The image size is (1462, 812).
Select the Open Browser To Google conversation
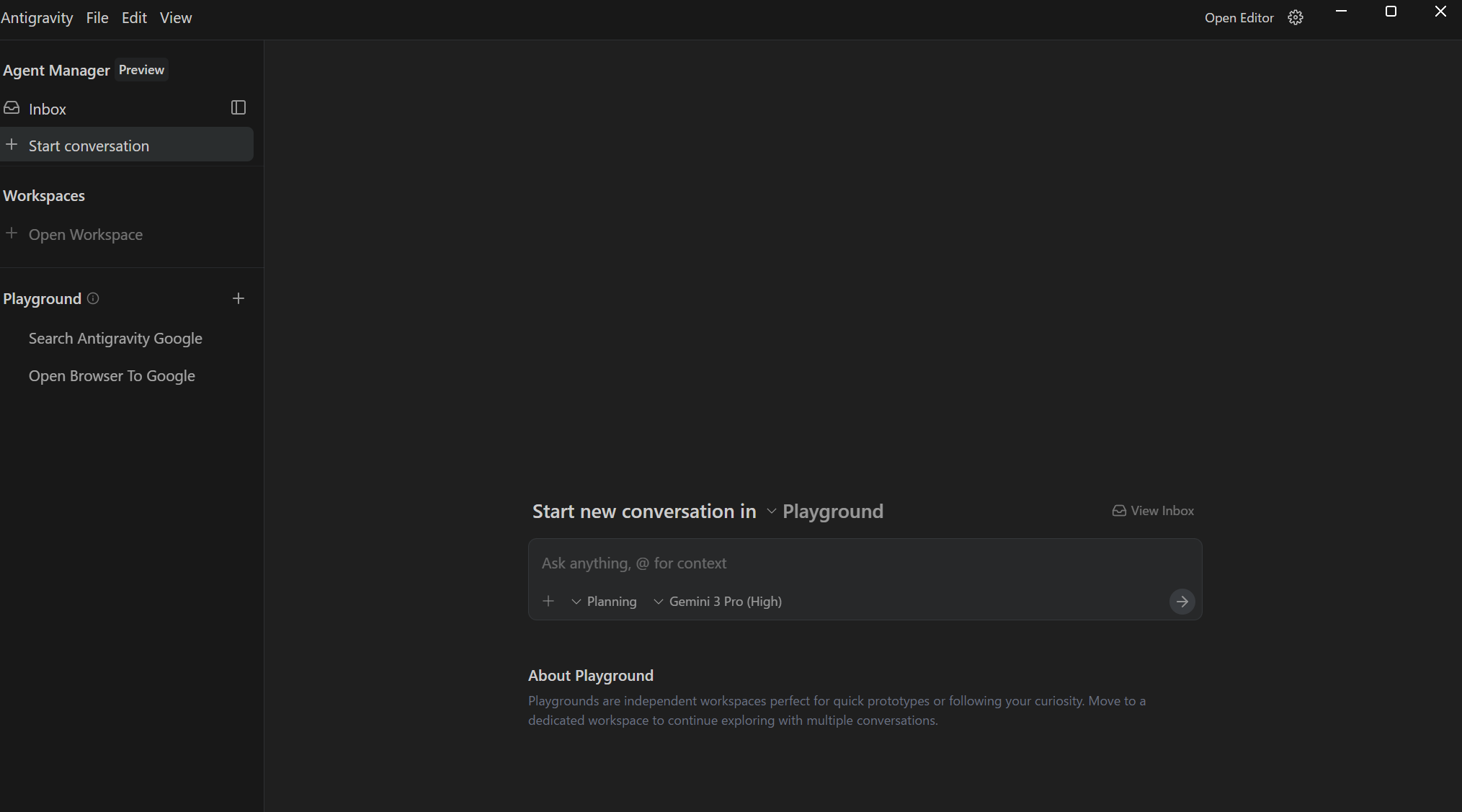coord(112,376)
